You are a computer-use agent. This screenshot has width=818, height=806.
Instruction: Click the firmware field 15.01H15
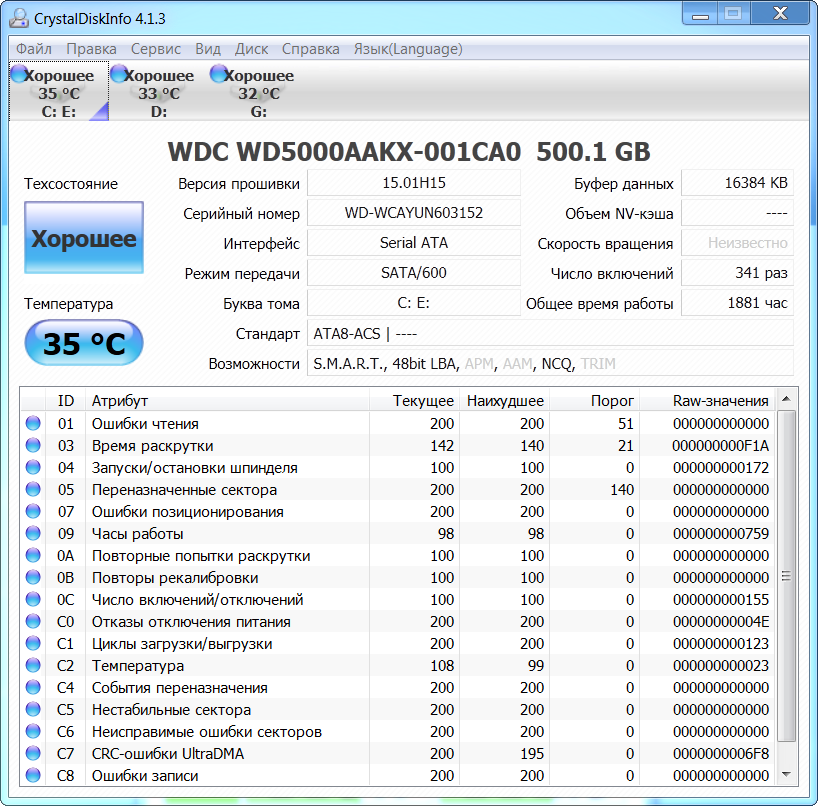414,183
